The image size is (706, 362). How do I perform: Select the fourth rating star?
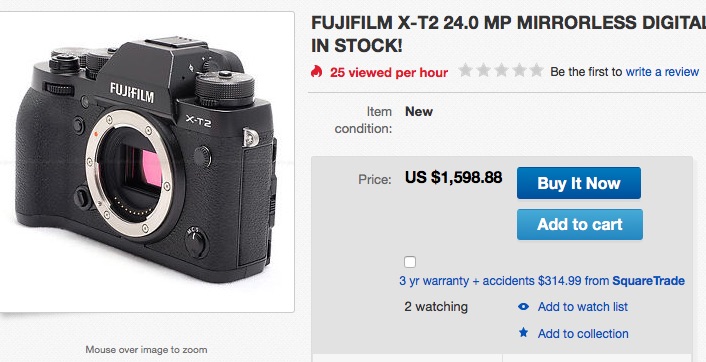519,71
